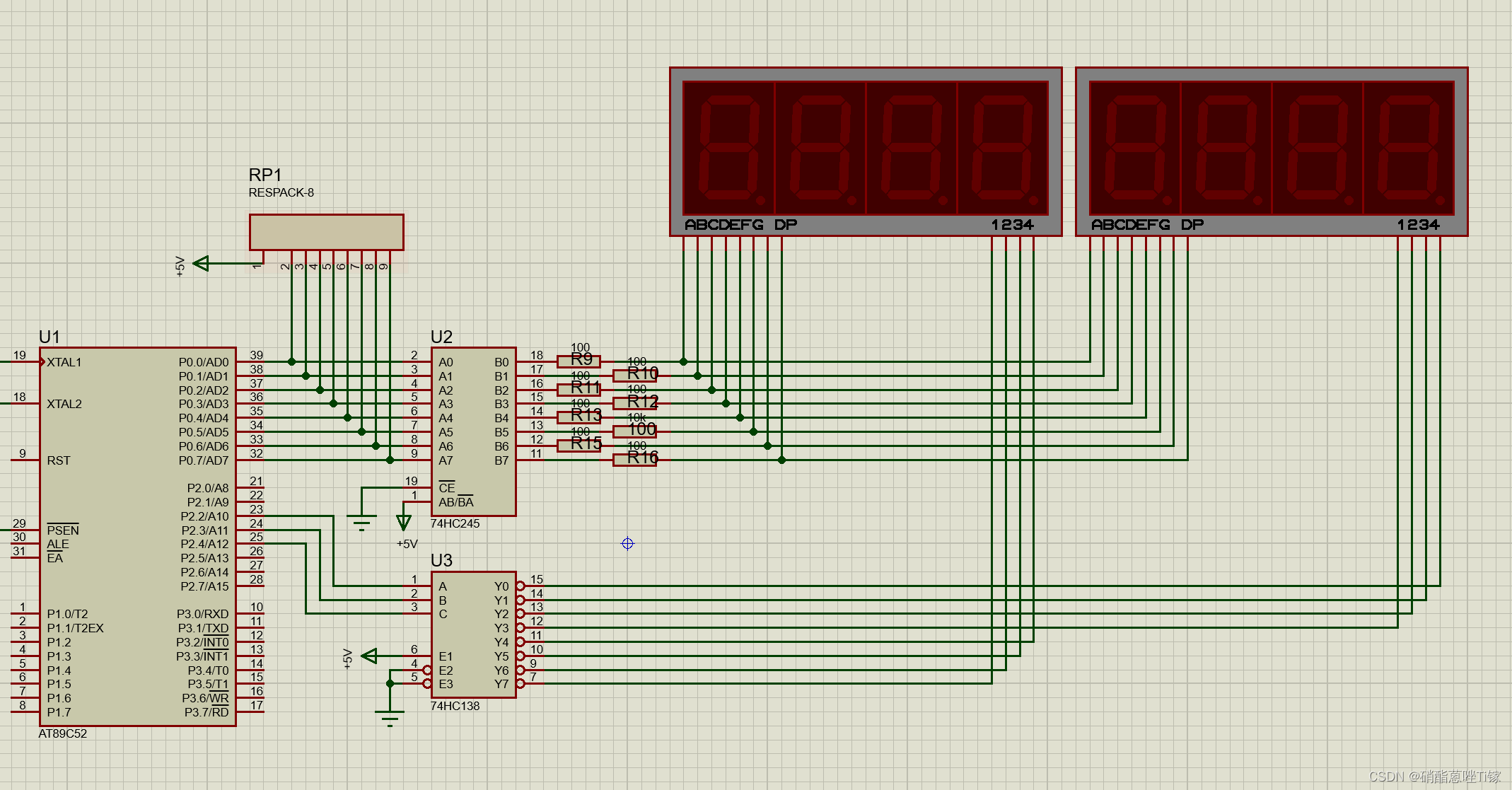Click resistor R13 symbol
The height and width of the screenshot is (790, 1512).
(579, 417)
